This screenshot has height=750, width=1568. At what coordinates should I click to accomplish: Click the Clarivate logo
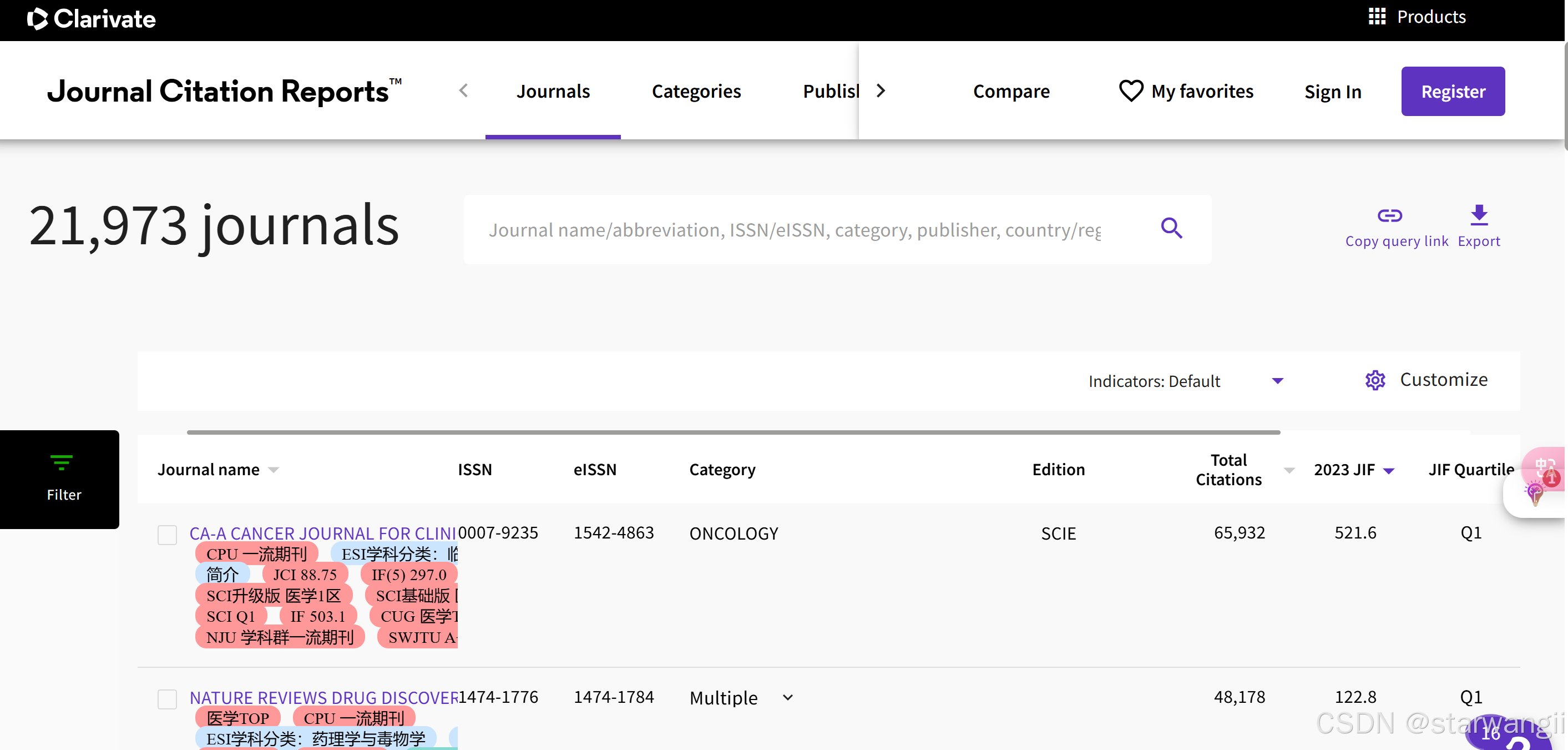tap(92, 19)
